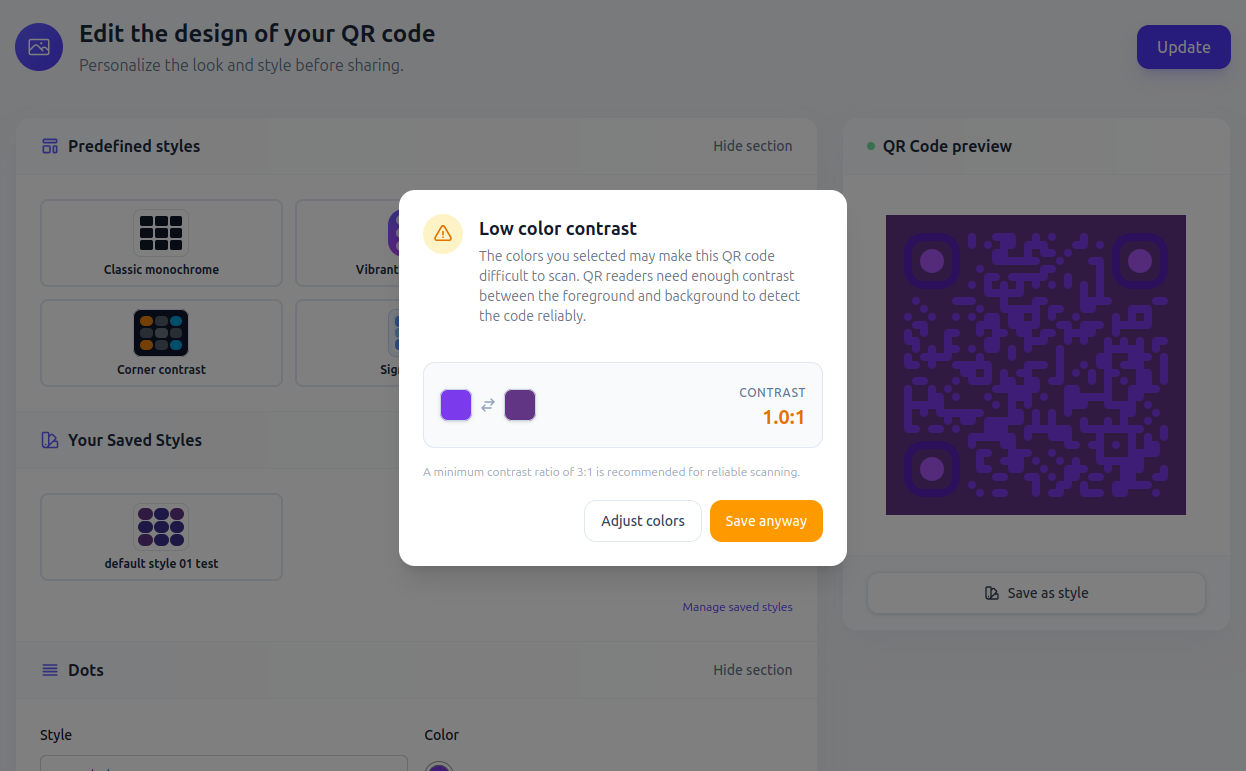Select the Corner contrast style icon
The image size is (1246, 771).
(x=161, y=333)
